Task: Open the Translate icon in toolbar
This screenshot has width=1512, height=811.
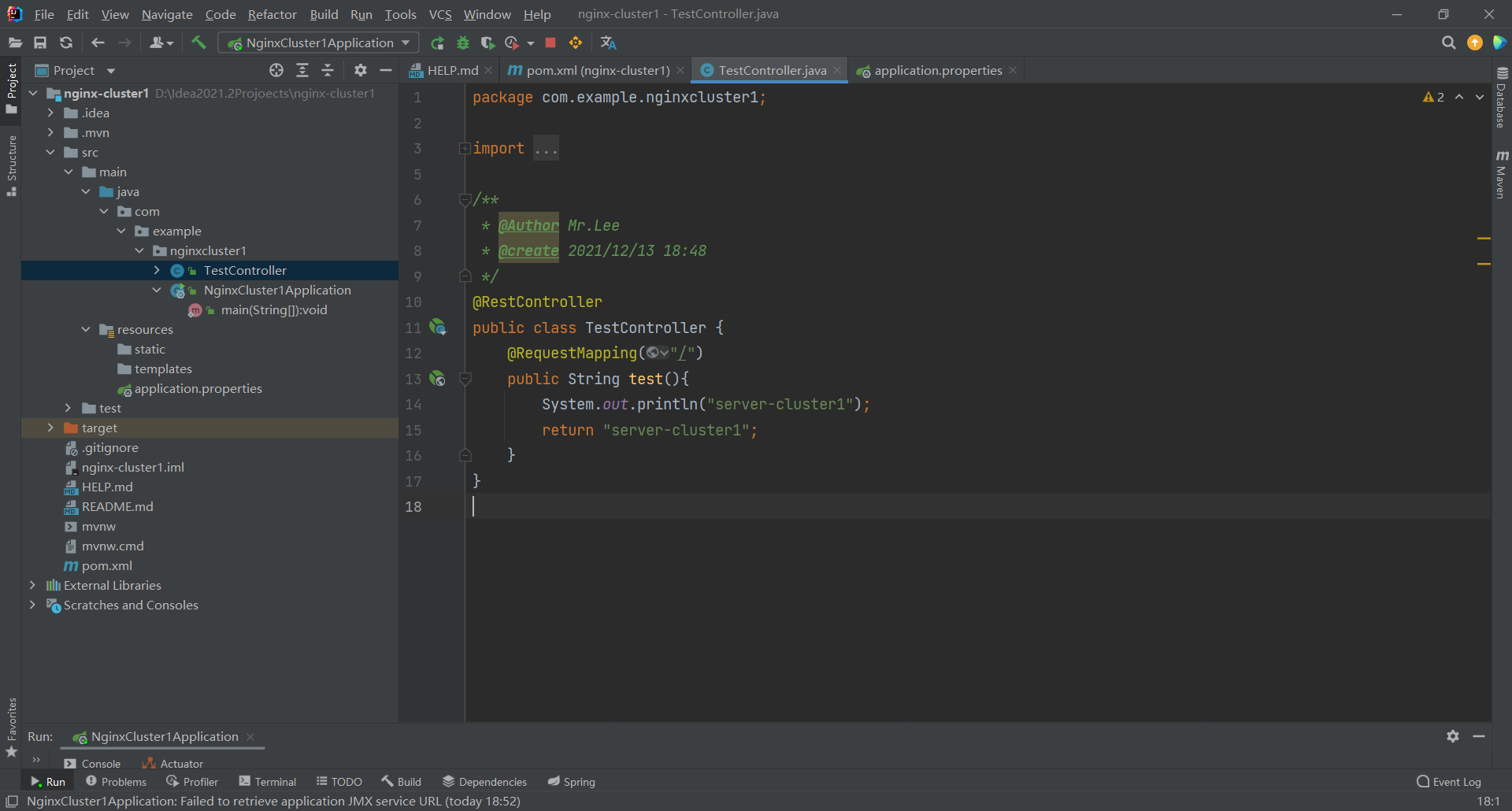Action: tap(608, 43)
